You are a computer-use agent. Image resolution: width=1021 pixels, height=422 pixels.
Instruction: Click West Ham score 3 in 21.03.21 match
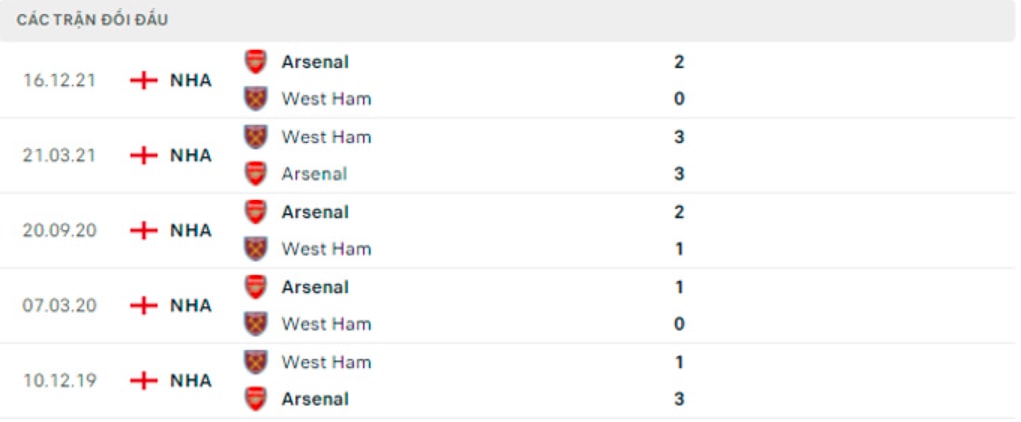pos(679,137)
